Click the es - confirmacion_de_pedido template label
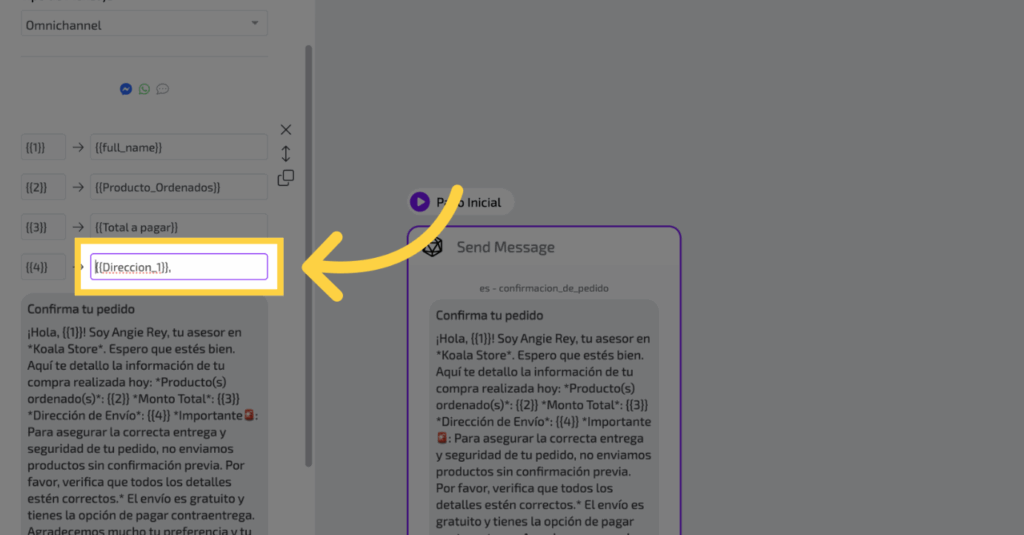Screen dimensions: 1024x535 (x=544, y=288)
